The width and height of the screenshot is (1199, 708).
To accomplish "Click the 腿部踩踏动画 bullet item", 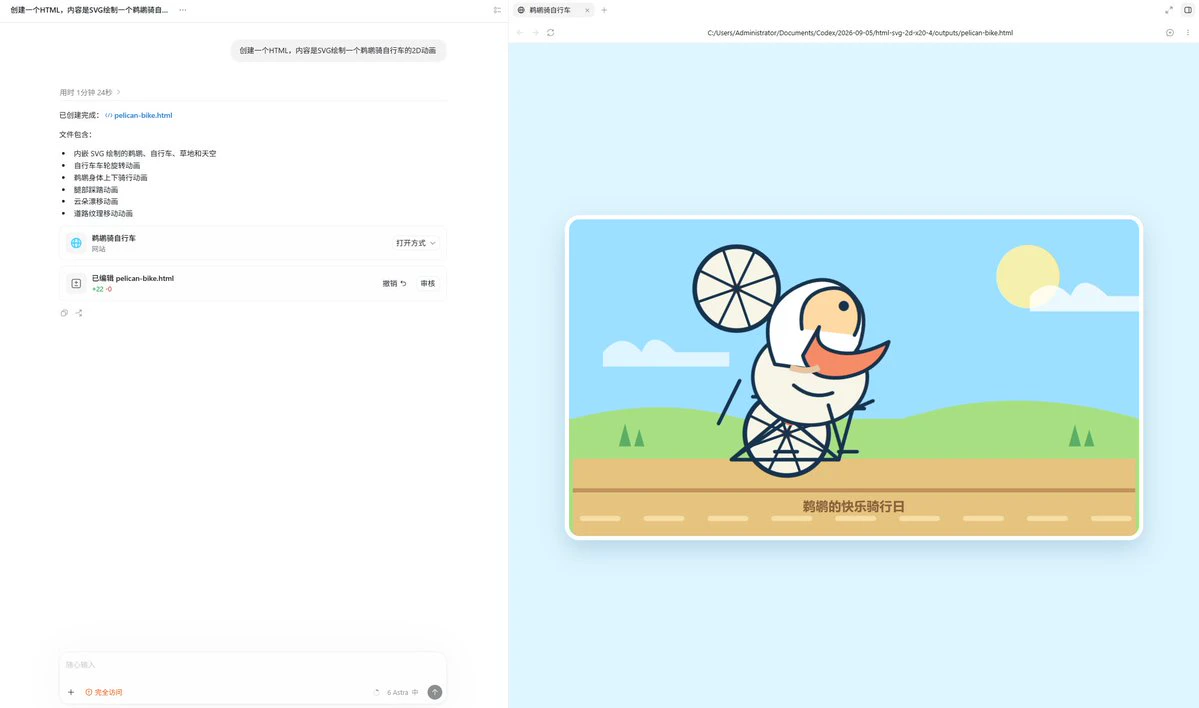I will coord(96,190).
